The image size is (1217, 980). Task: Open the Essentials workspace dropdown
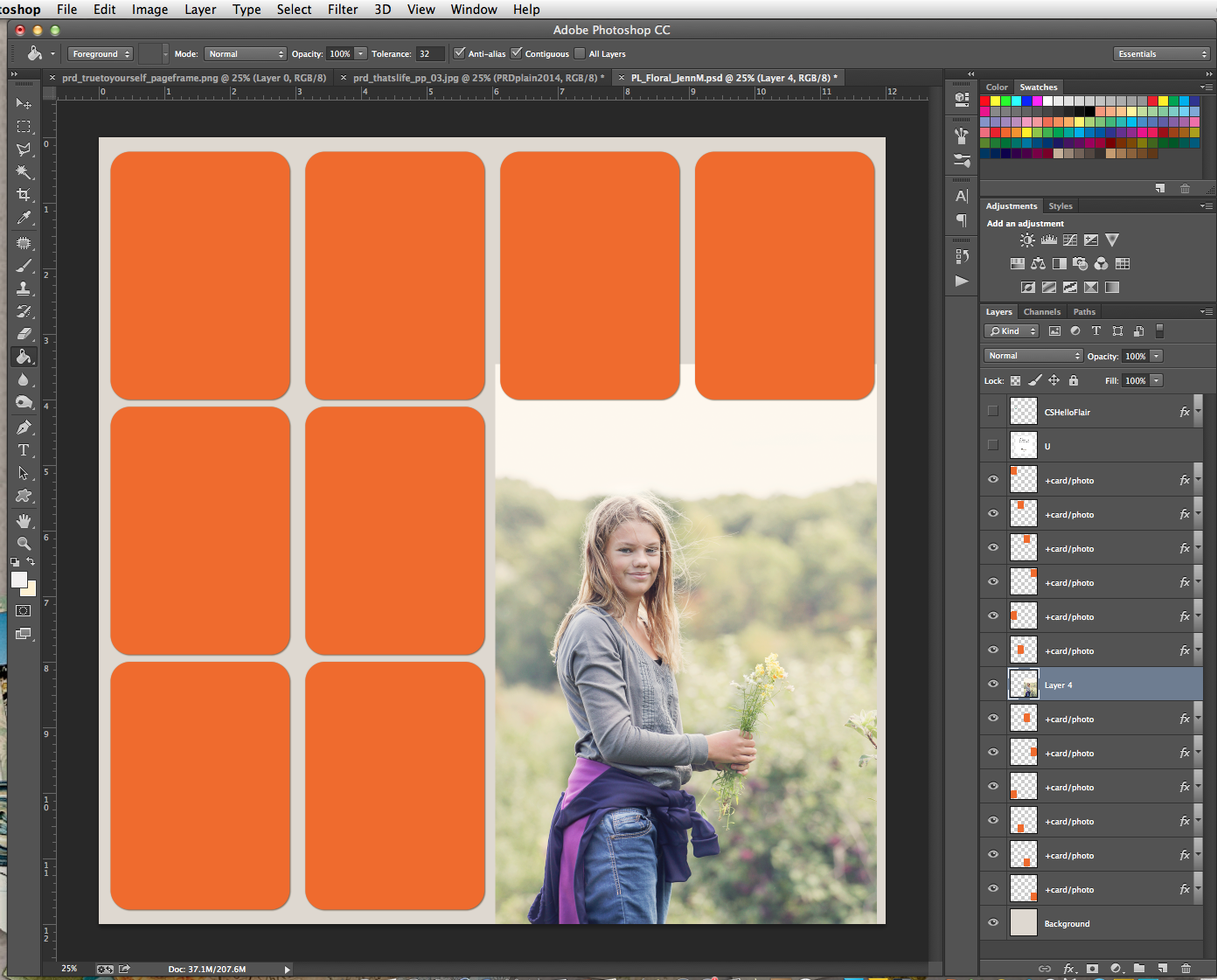click(x=1161, y=54)
